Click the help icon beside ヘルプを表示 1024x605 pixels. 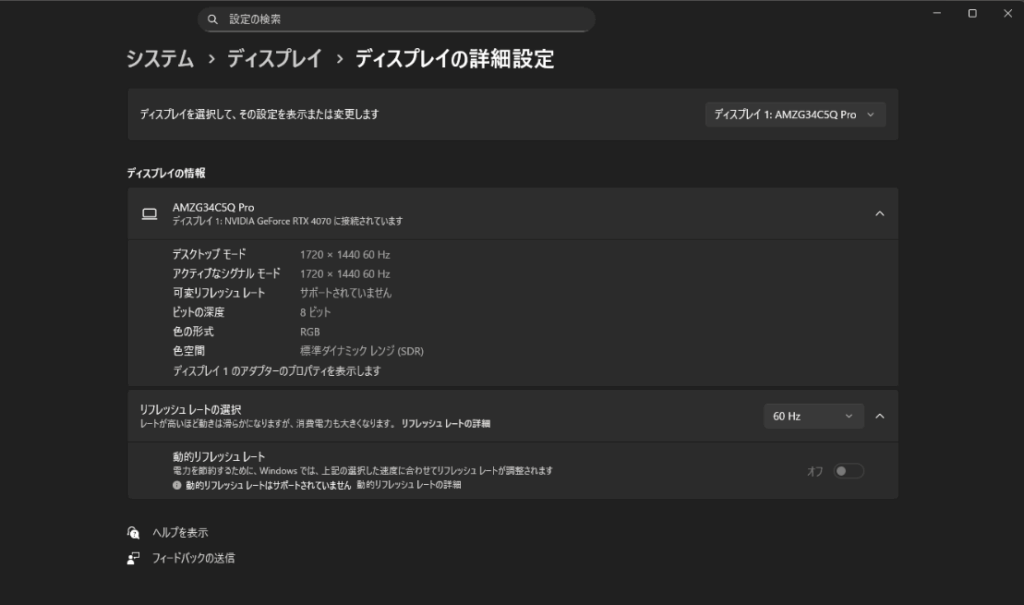point(134,533)
